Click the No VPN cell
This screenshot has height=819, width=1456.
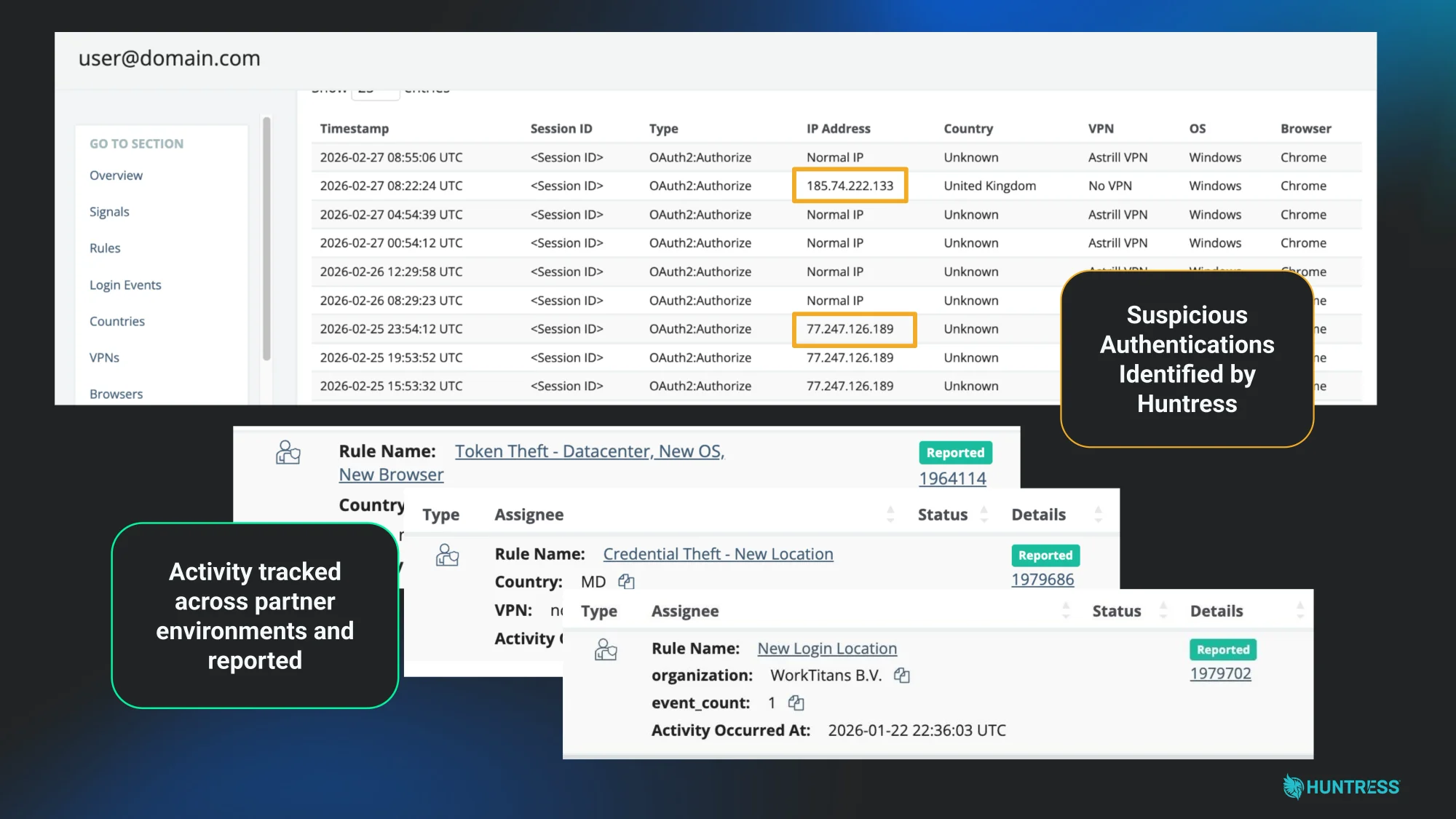1110,186
